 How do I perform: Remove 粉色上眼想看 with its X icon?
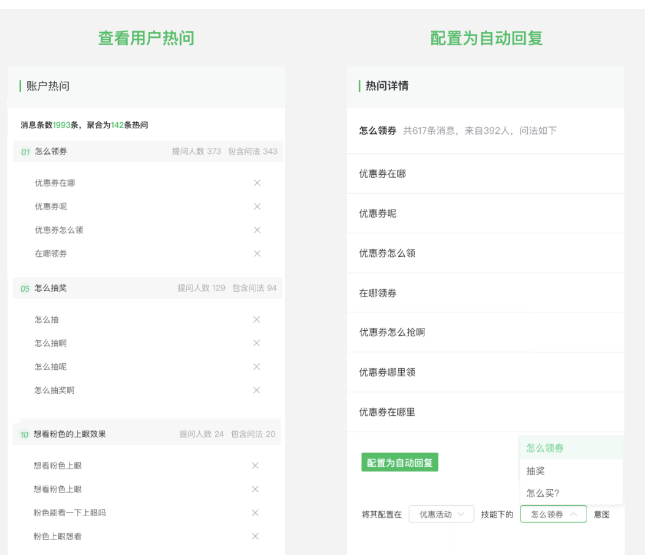click(255, 536)
